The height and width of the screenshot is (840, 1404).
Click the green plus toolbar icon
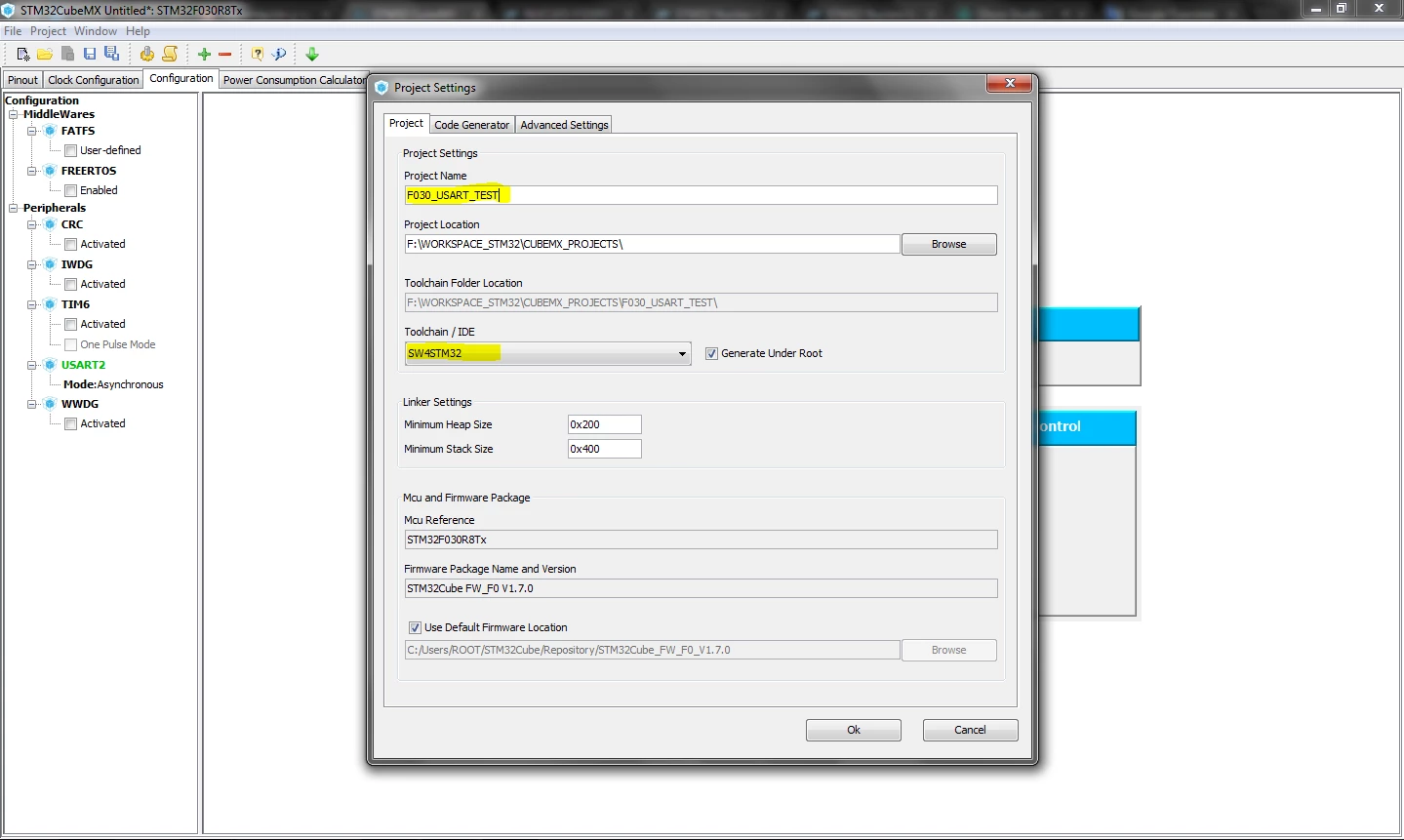pyautogui.click(x=204, y=55)
